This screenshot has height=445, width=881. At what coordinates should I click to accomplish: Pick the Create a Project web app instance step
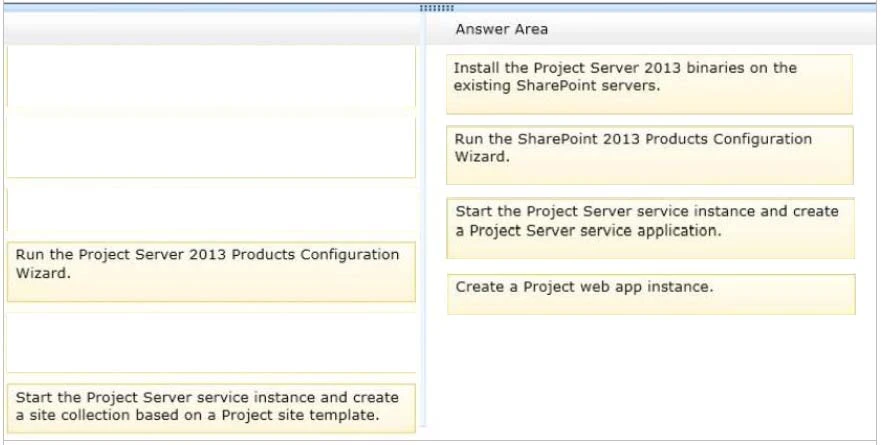coord(650,294)
